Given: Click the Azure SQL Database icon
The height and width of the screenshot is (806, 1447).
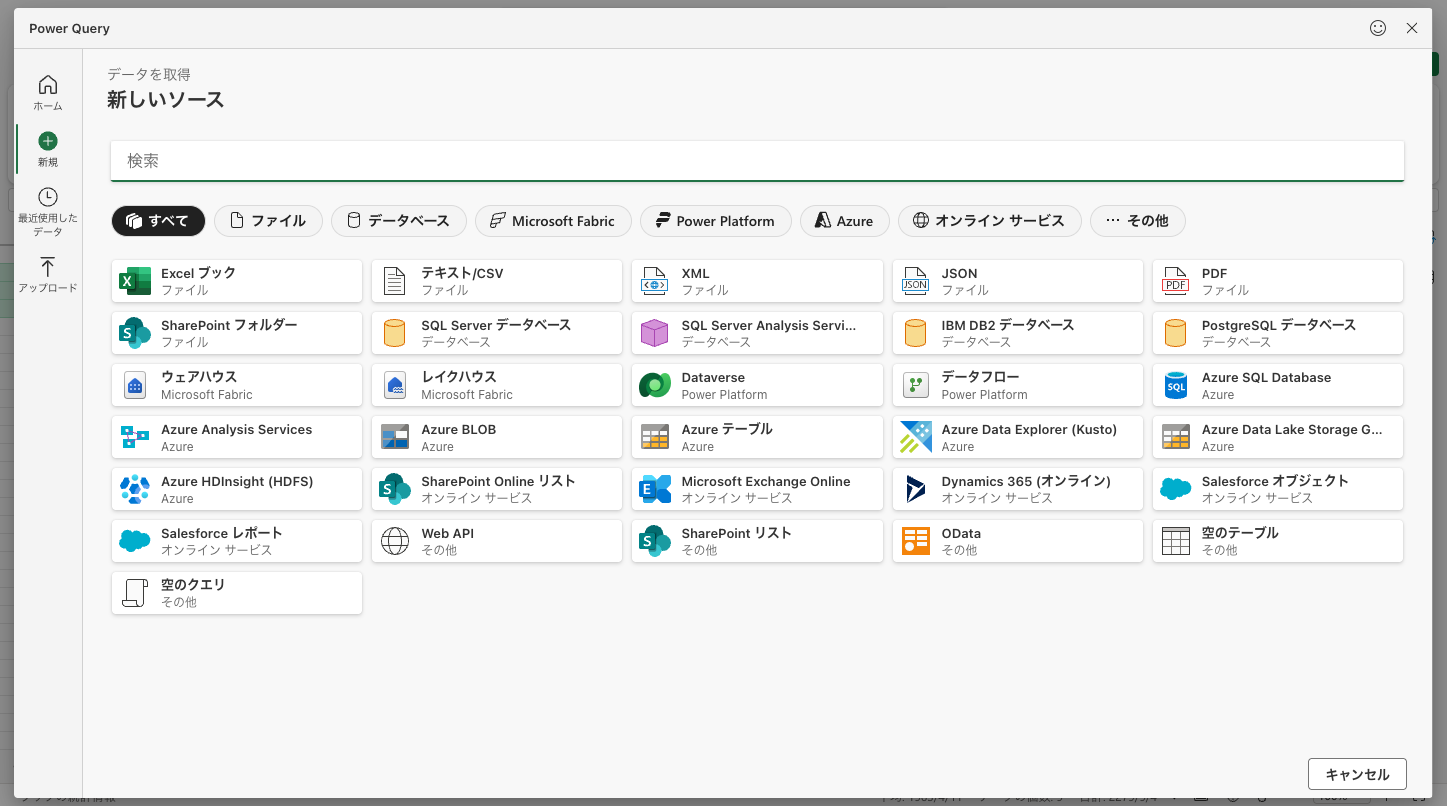Looking at the screenshot, I should click(1175, 385).
